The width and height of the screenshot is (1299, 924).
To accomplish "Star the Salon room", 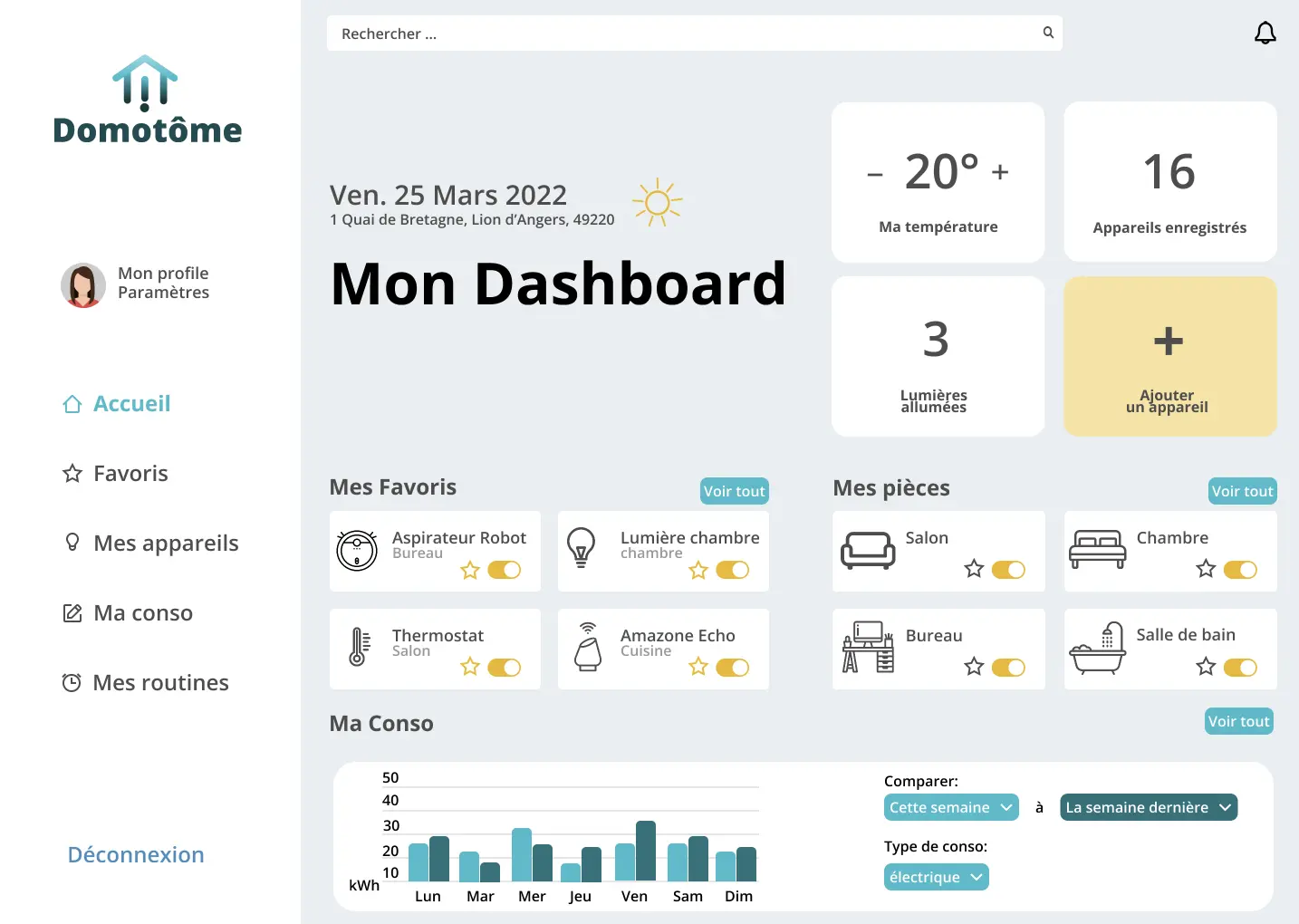I will 974,569.
